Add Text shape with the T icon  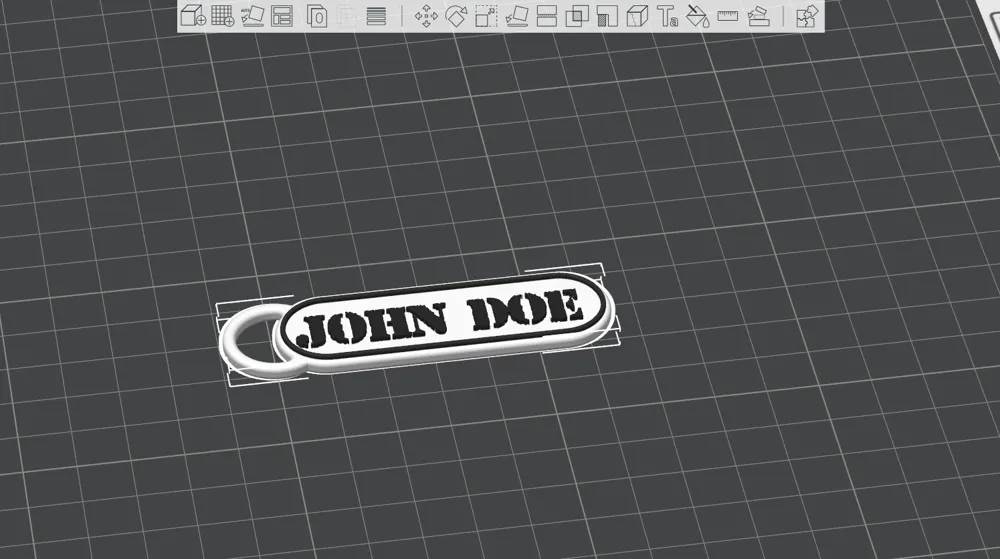(x=667, y=15)
